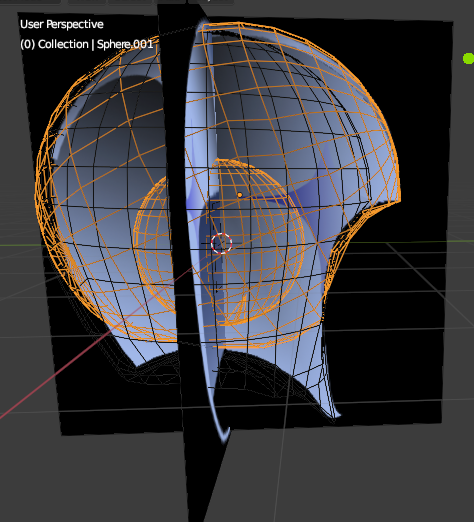Click the rightmost cropped header button at top
The image size is (474, 522).
[211, 1]
